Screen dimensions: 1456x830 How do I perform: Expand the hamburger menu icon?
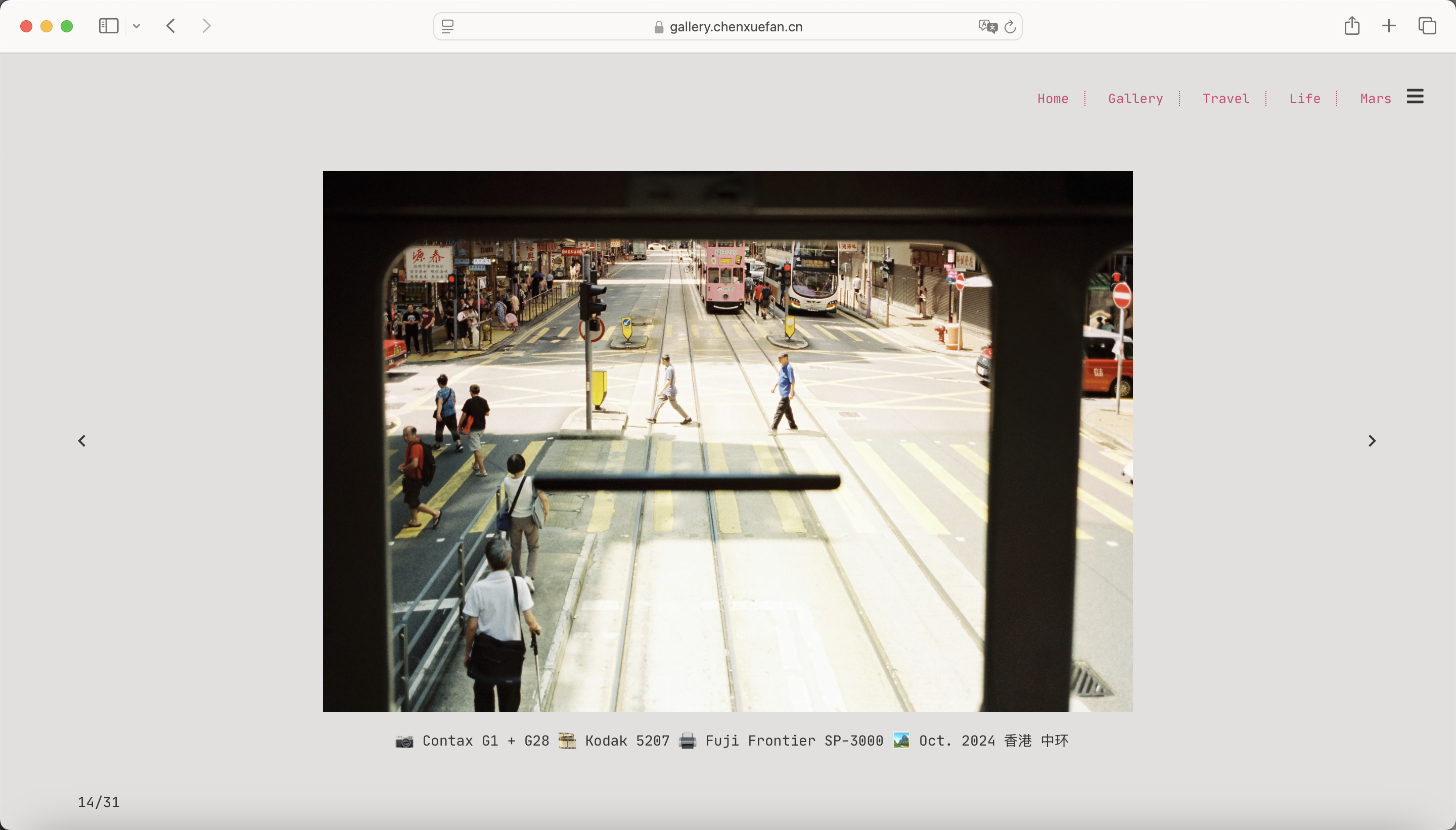1416,97
